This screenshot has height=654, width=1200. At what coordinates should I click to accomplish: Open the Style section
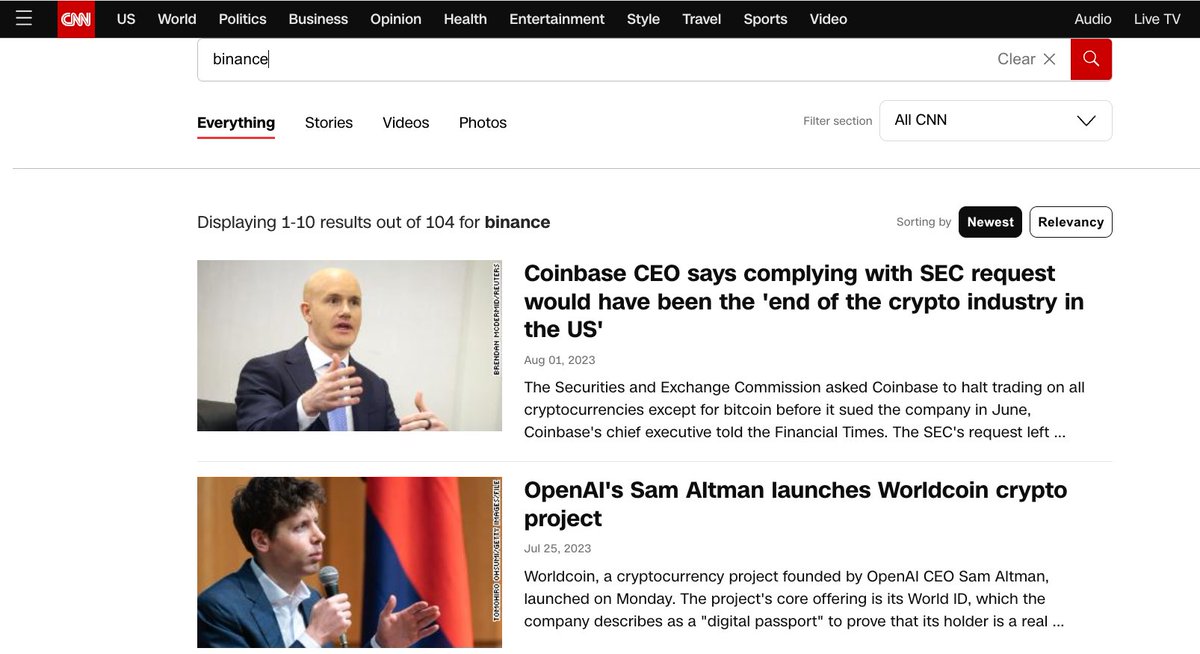pos(643,19)
